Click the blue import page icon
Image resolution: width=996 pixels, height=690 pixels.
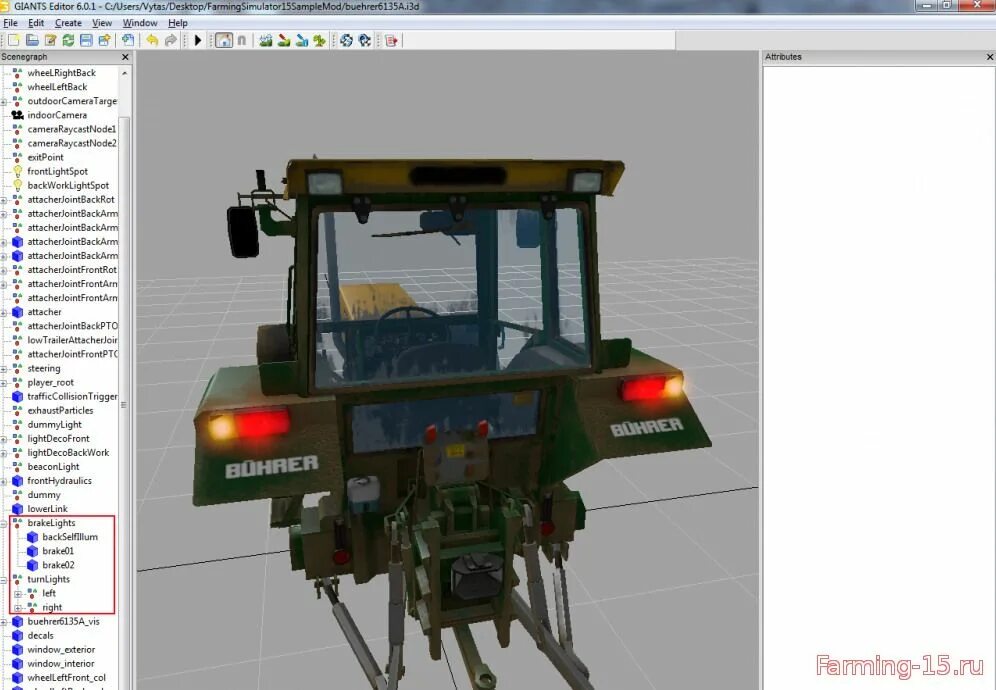(128, 41)
